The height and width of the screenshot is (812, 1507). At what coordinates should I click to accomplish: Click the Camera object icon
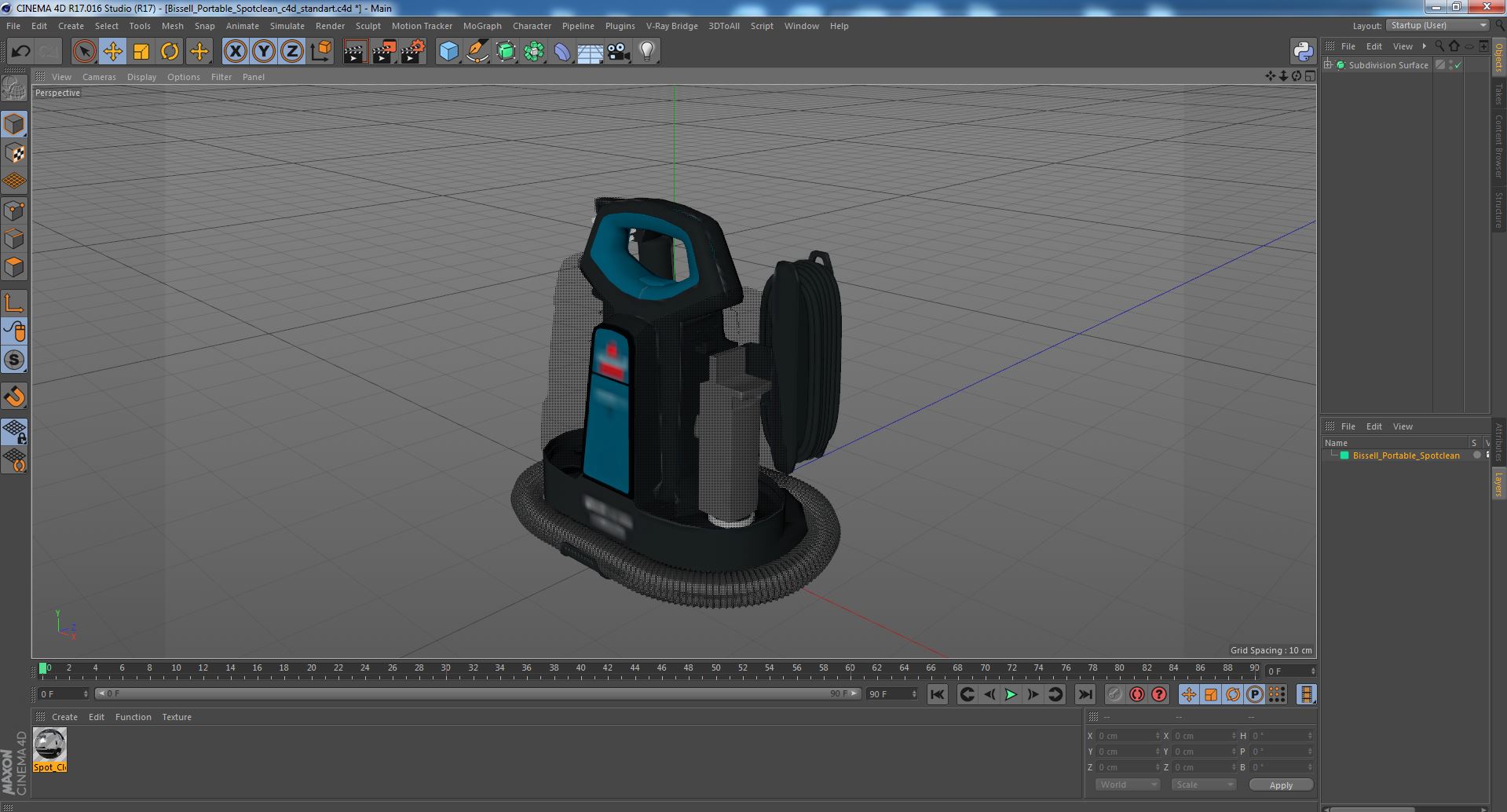(618, 52)
